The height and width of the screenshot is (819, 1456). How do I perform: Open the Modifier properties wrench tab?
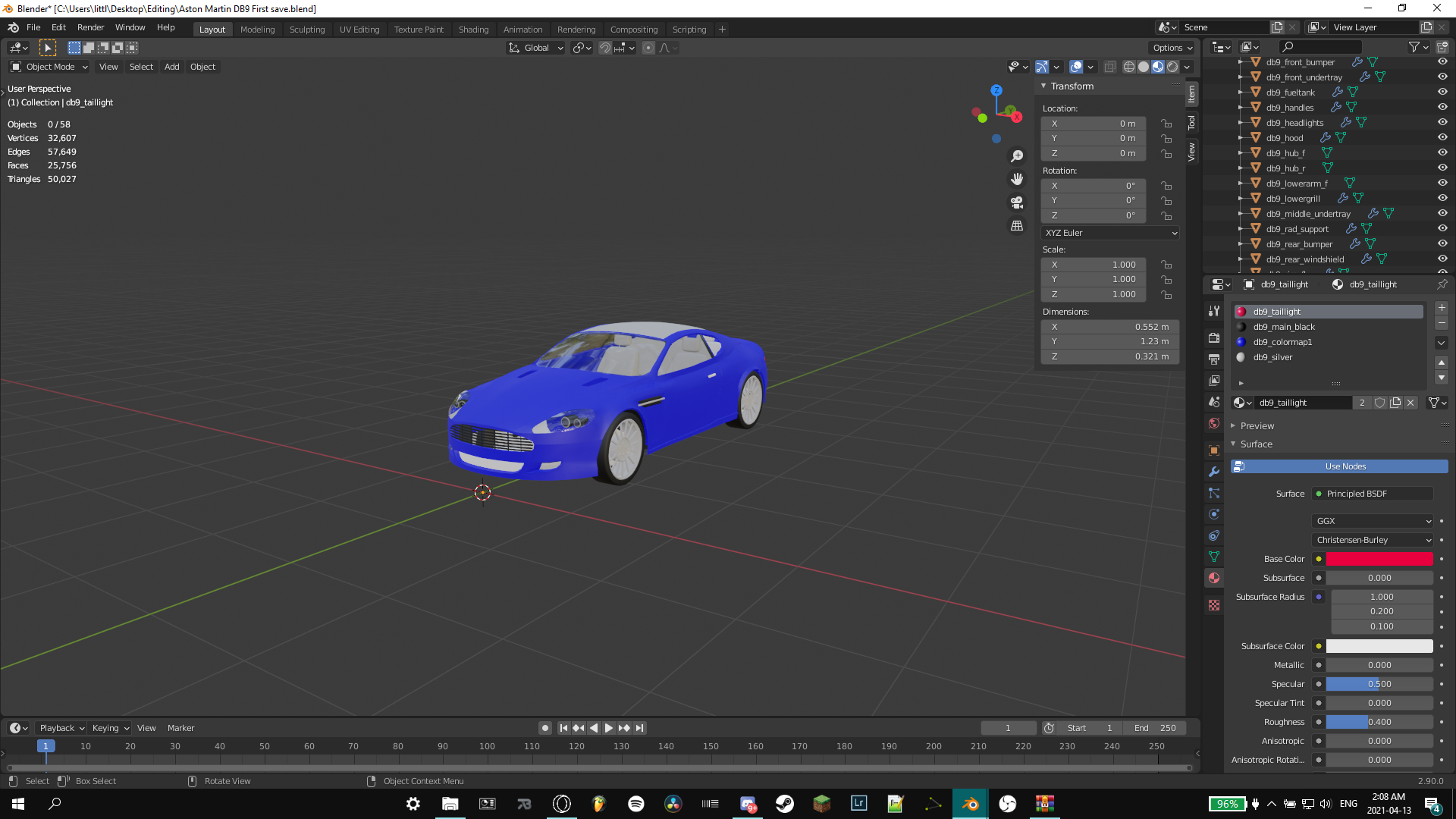pos(1214,472)
